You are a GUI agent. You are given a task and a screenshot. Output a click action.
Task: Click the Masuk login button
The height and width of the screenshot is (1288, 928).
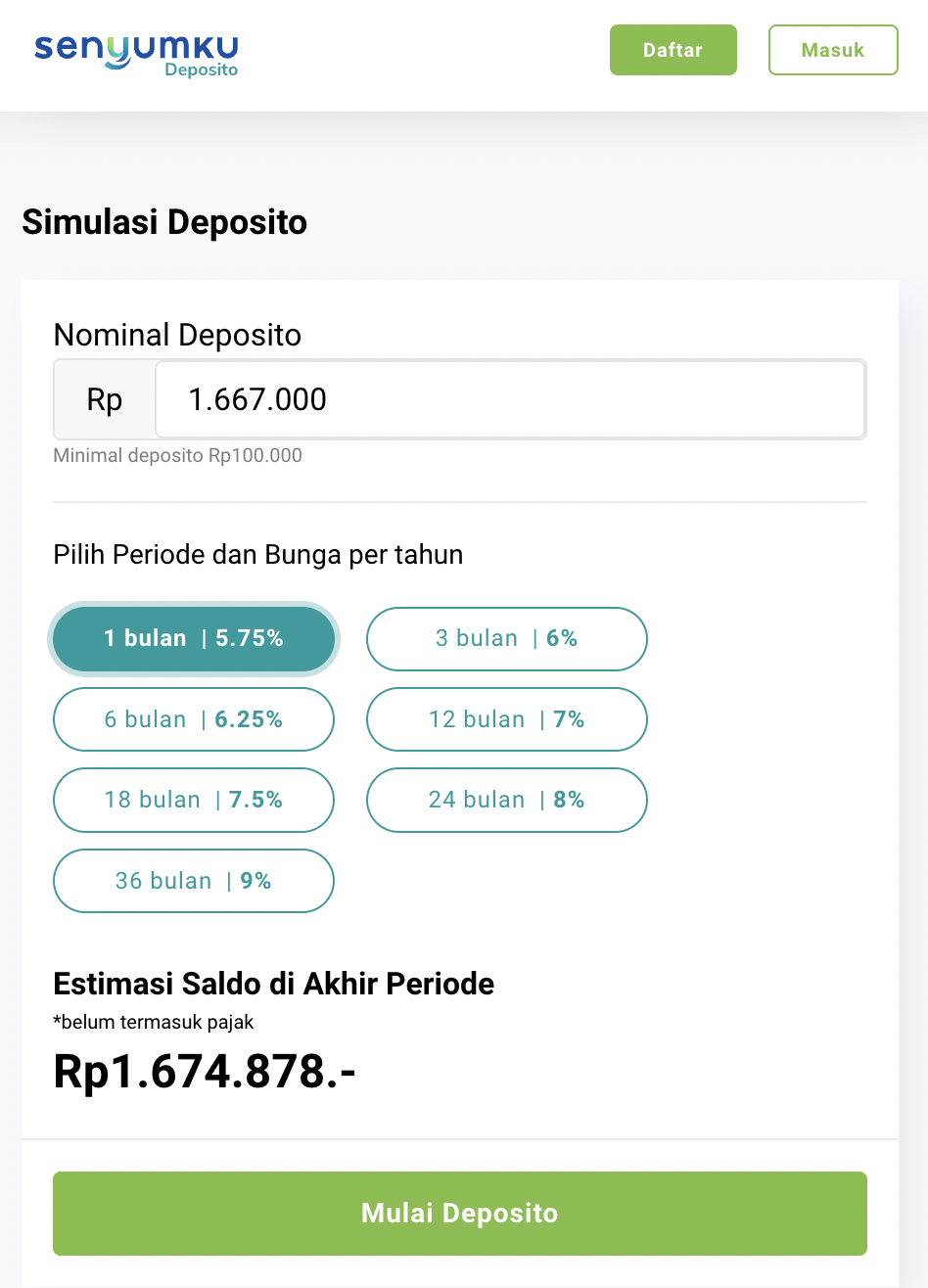(833, 50)
